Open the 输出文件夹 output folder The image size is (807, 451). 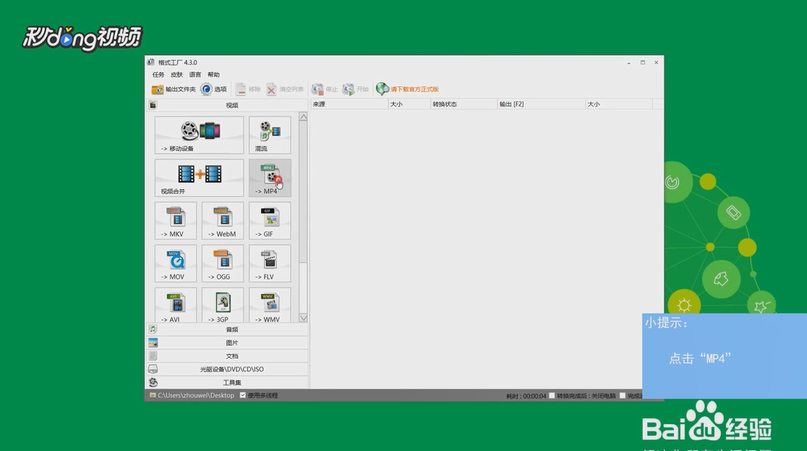pos(173,89)
